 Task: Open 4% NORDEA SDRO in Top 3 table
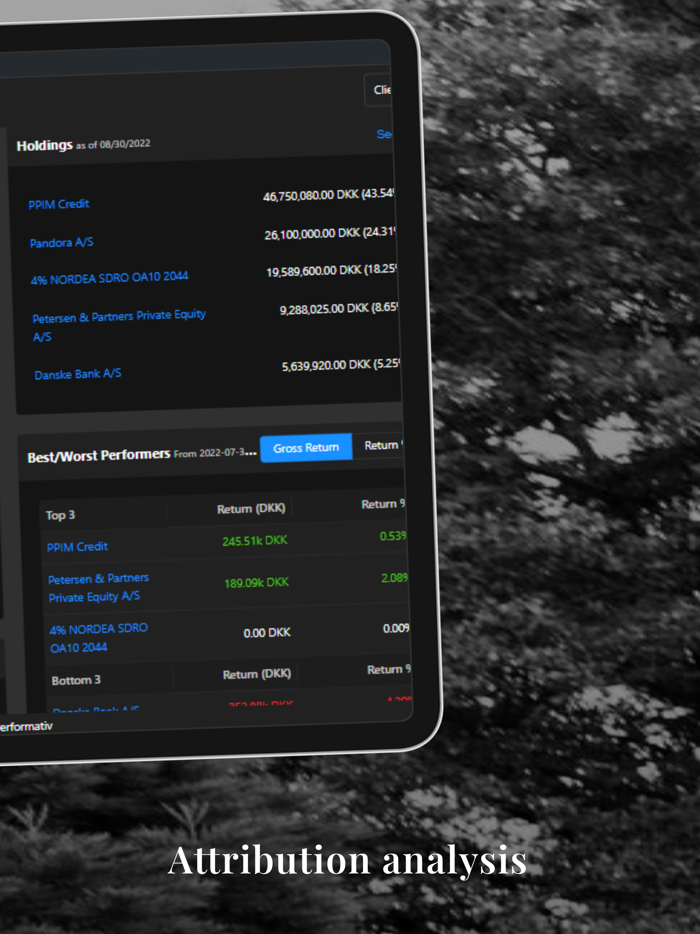point(98,638)
